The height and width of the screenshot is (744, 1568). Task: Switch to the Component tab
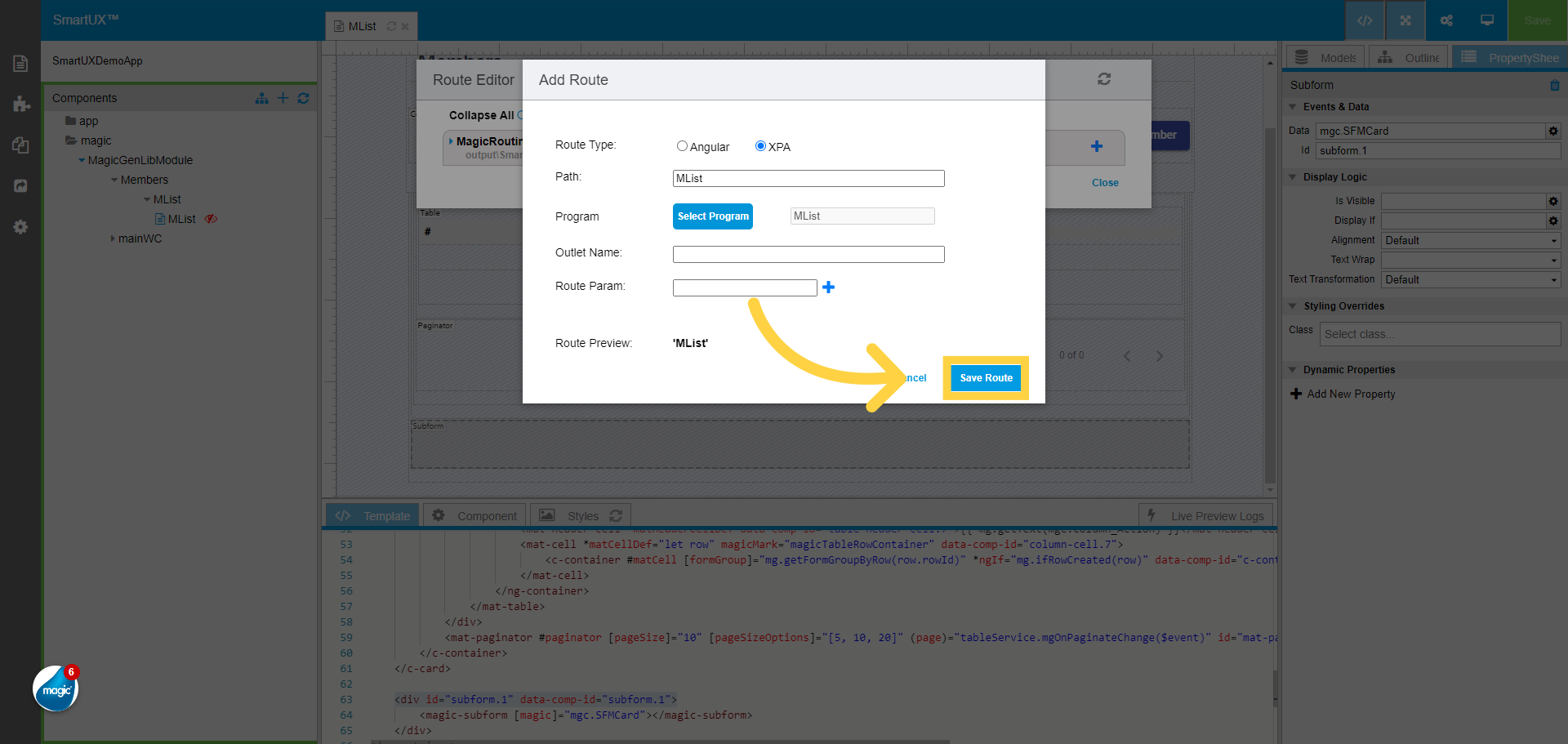point(476,515)
